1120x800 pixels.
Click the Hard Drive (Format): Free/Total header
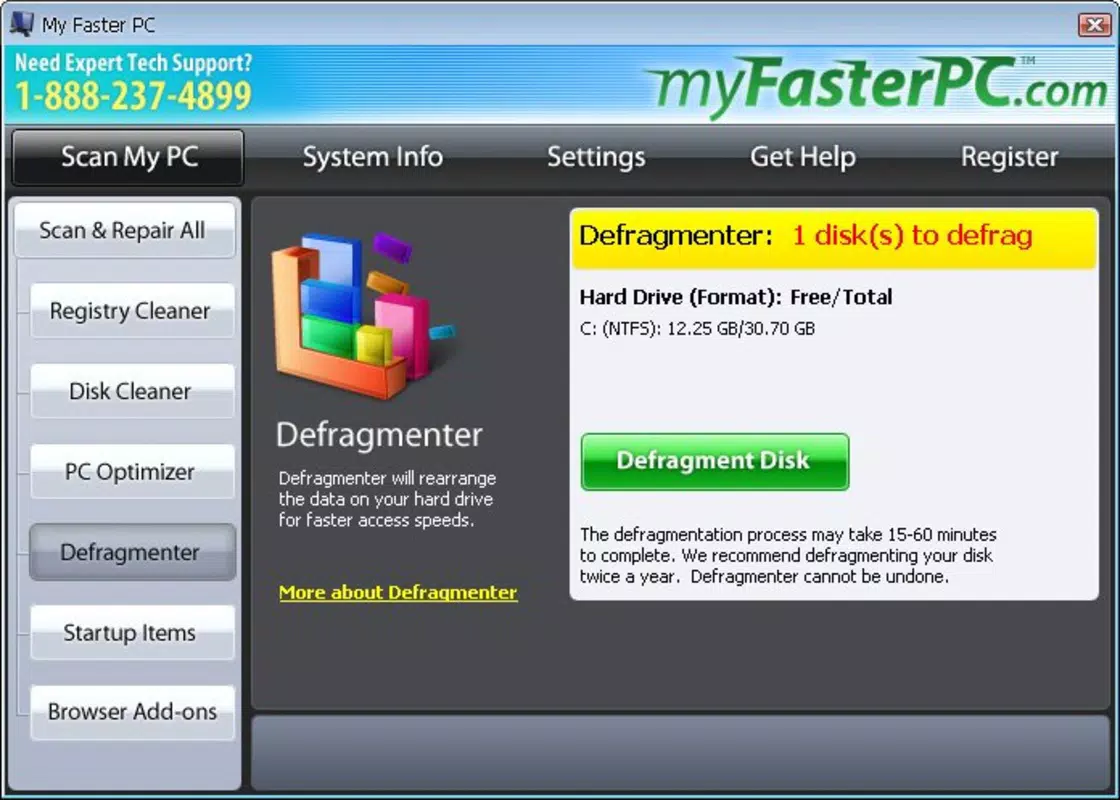point(736,297)
